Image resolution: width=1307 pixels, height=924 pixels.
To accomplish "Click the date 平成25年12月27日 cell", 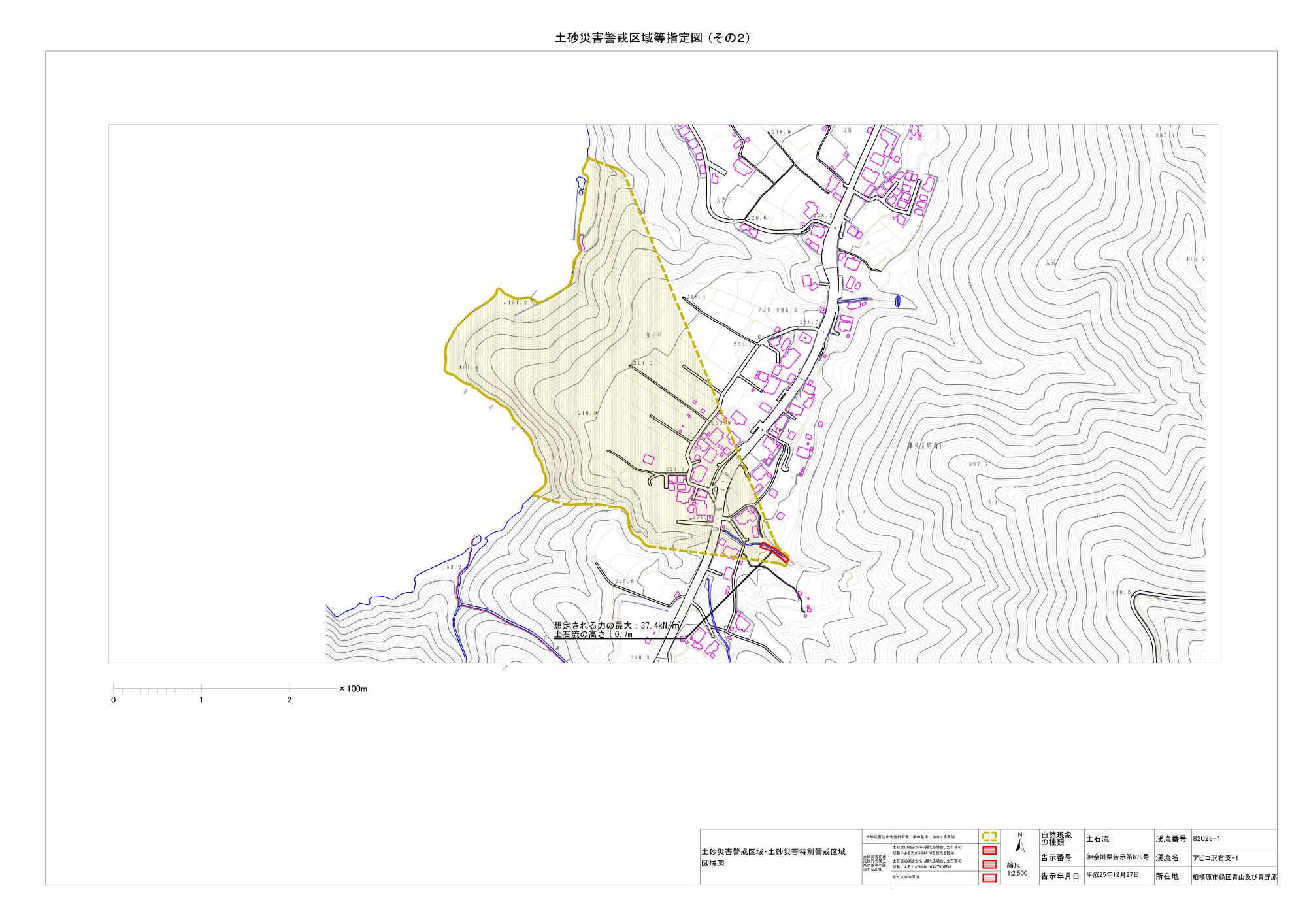I will [1113, 875].
